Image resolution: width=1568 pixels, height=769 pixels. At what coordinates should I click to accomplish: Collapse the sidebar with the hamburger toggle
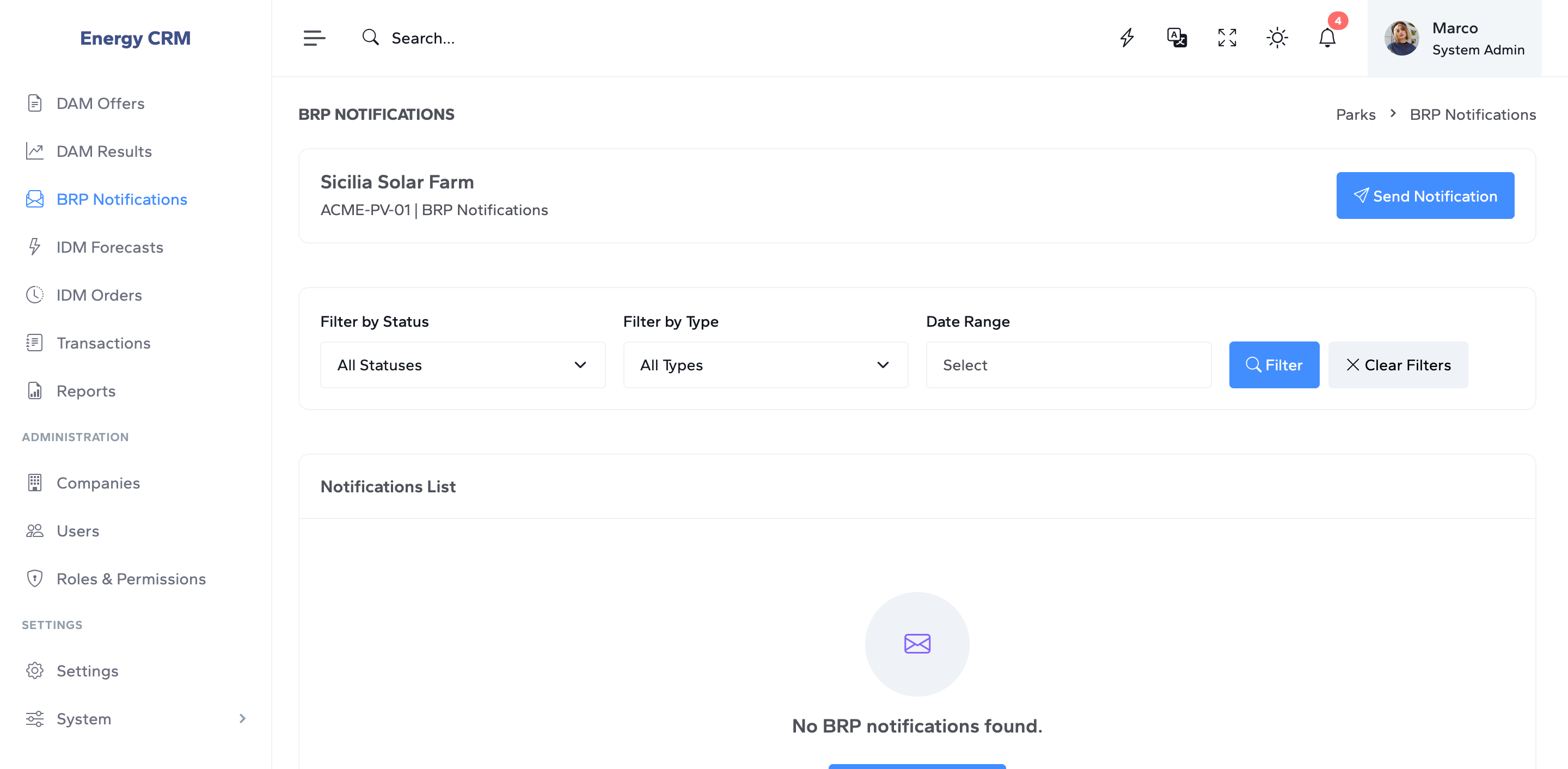click(x=315, y=38)
